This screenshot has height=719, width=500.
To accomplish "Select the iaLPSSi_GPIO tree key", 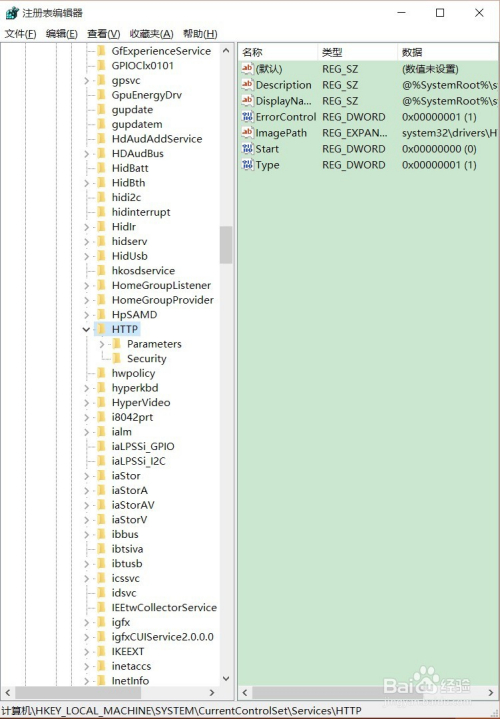I will click(143, 446).
